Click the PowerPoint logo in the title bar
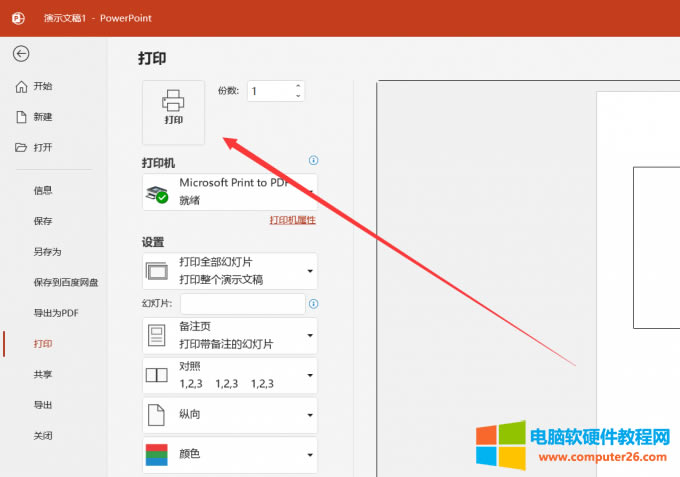Image resolution: width=680 pixels, height=477 pixels. pos(18,18)
